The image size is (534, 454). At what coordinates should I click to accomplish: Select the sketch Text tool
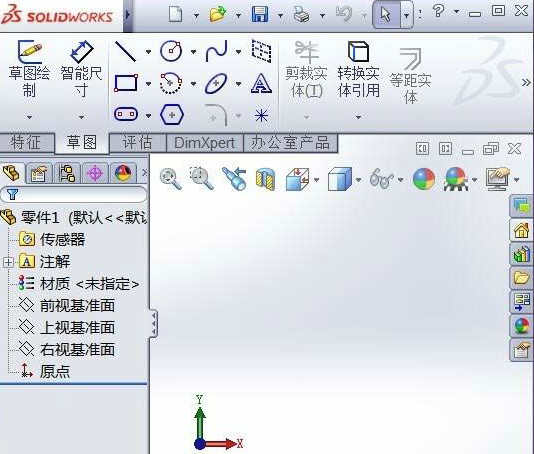pyautogui.click(x=261, y=83)
